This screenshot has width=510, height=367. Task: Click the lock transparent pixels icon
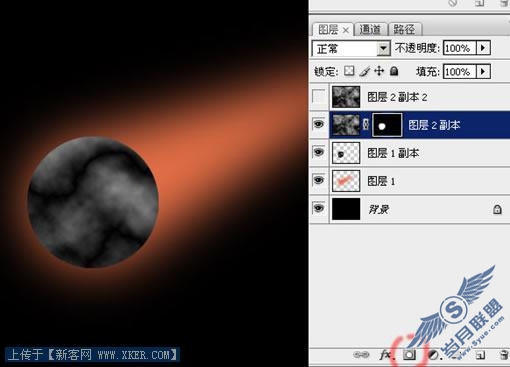[349, 71]
